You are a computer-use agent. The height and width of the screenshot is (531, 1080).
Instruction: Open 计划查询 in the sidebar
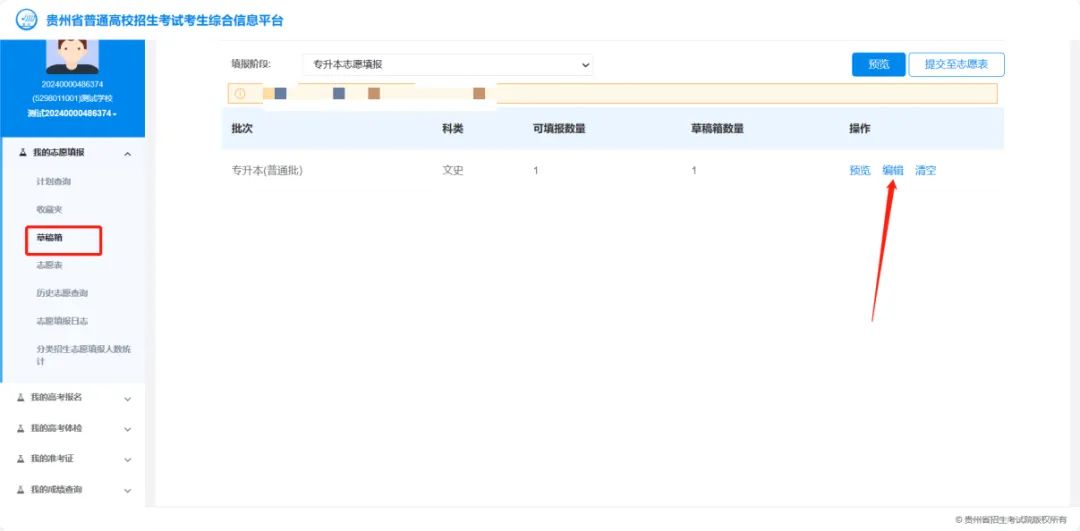(x=54, y=182)
